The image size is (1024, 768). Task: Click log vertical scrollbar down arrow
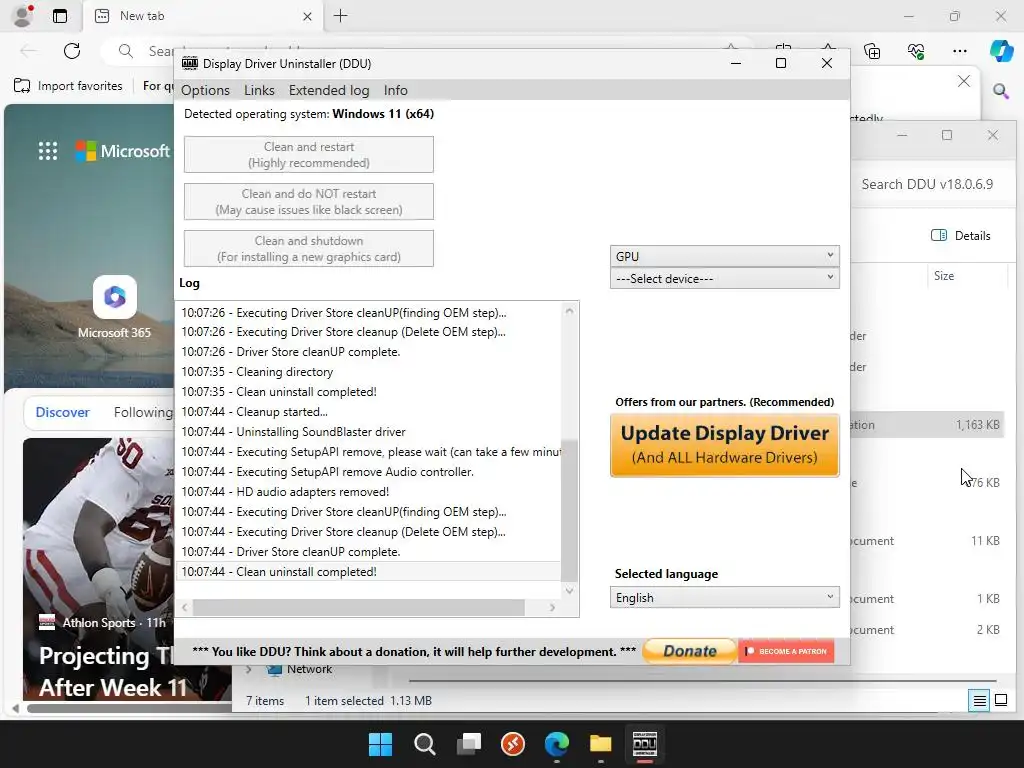(569, 590)
